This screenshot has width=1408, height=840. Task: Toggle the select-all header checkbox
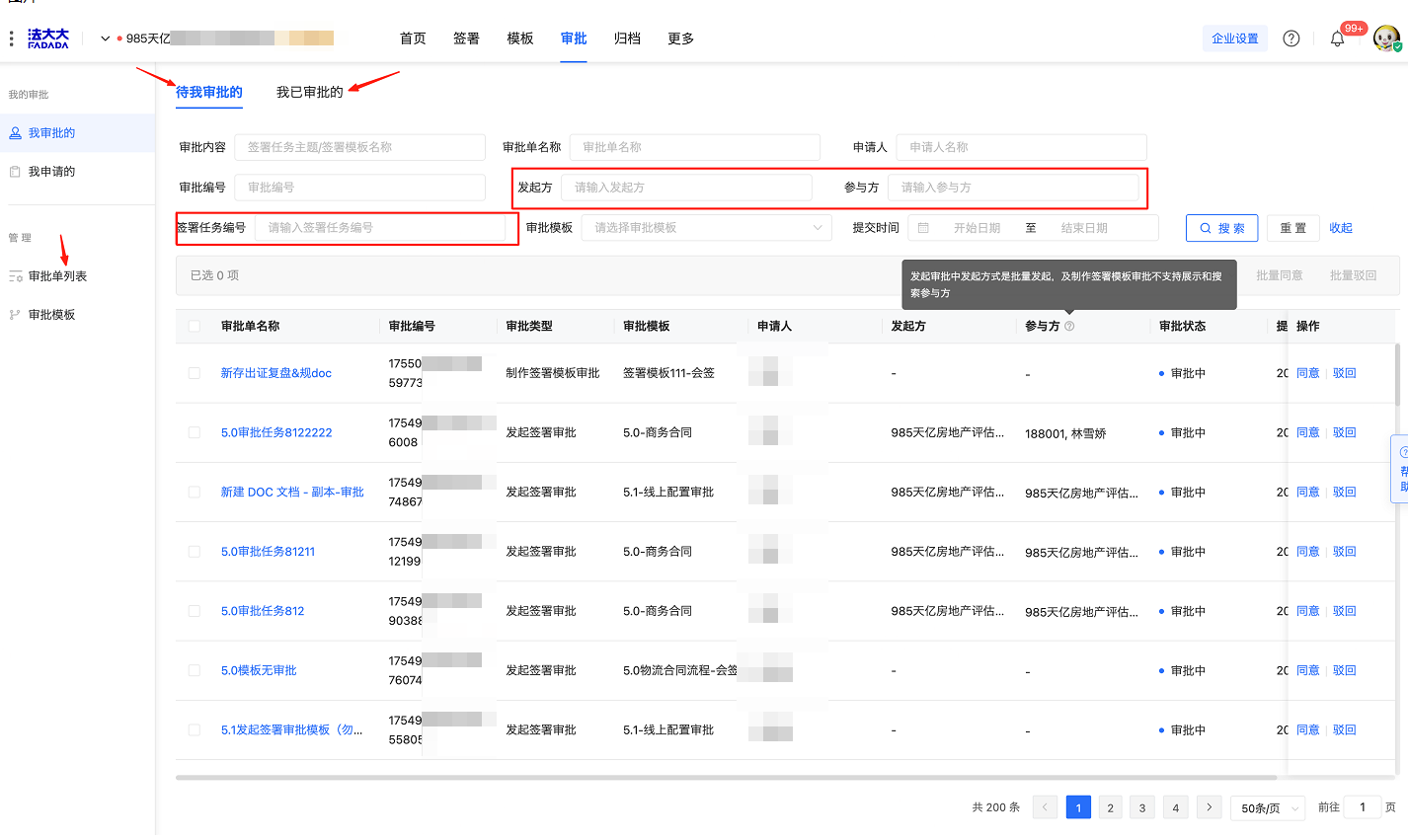click(x=195, y=326)
